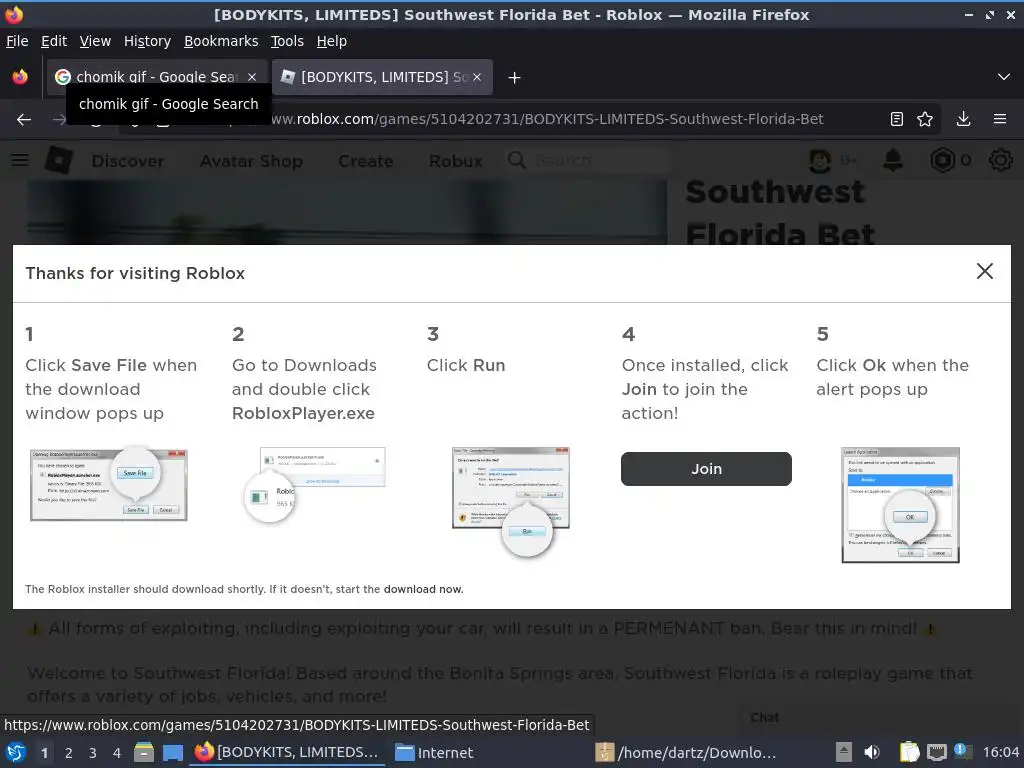Select the Firefox BODYKITS taskbar window entry

click(x=287, y=752)
